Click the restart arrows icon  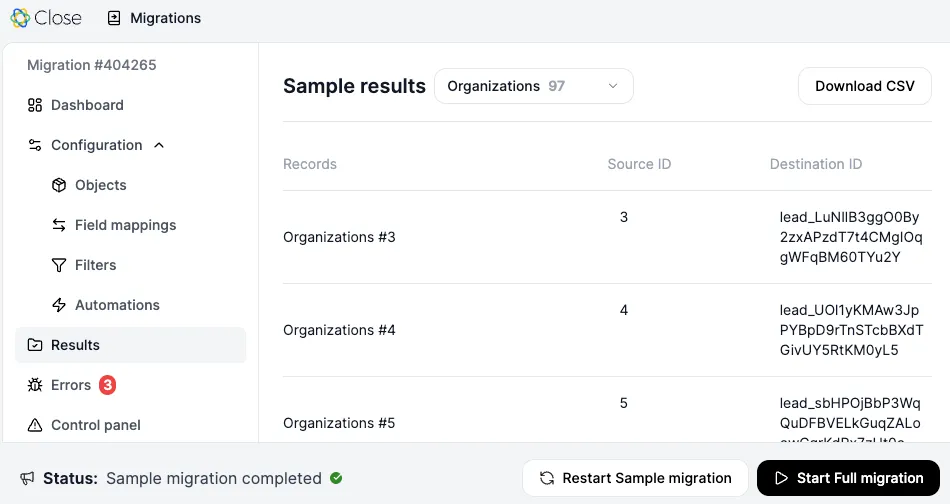pyautogui.click(x=546, y=479)
